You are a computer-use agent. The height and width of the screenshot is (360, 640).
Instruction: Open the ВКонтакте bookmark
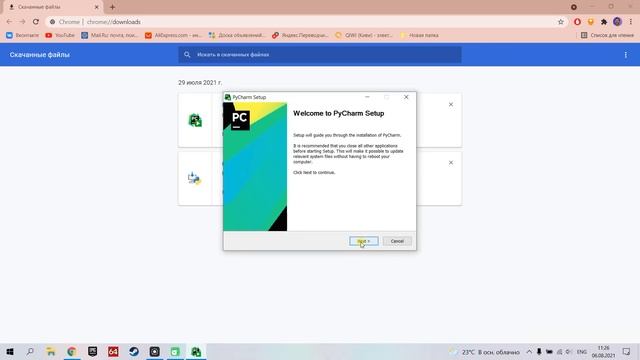pyautogui.click(x=22, y=35)
